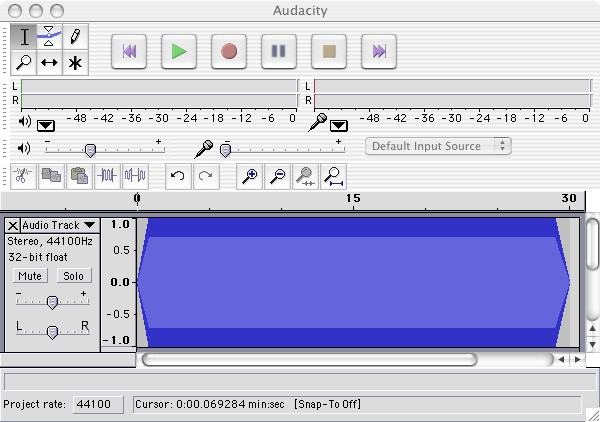
Task: Click the output volume slider knob
Action: pos(90,150)
